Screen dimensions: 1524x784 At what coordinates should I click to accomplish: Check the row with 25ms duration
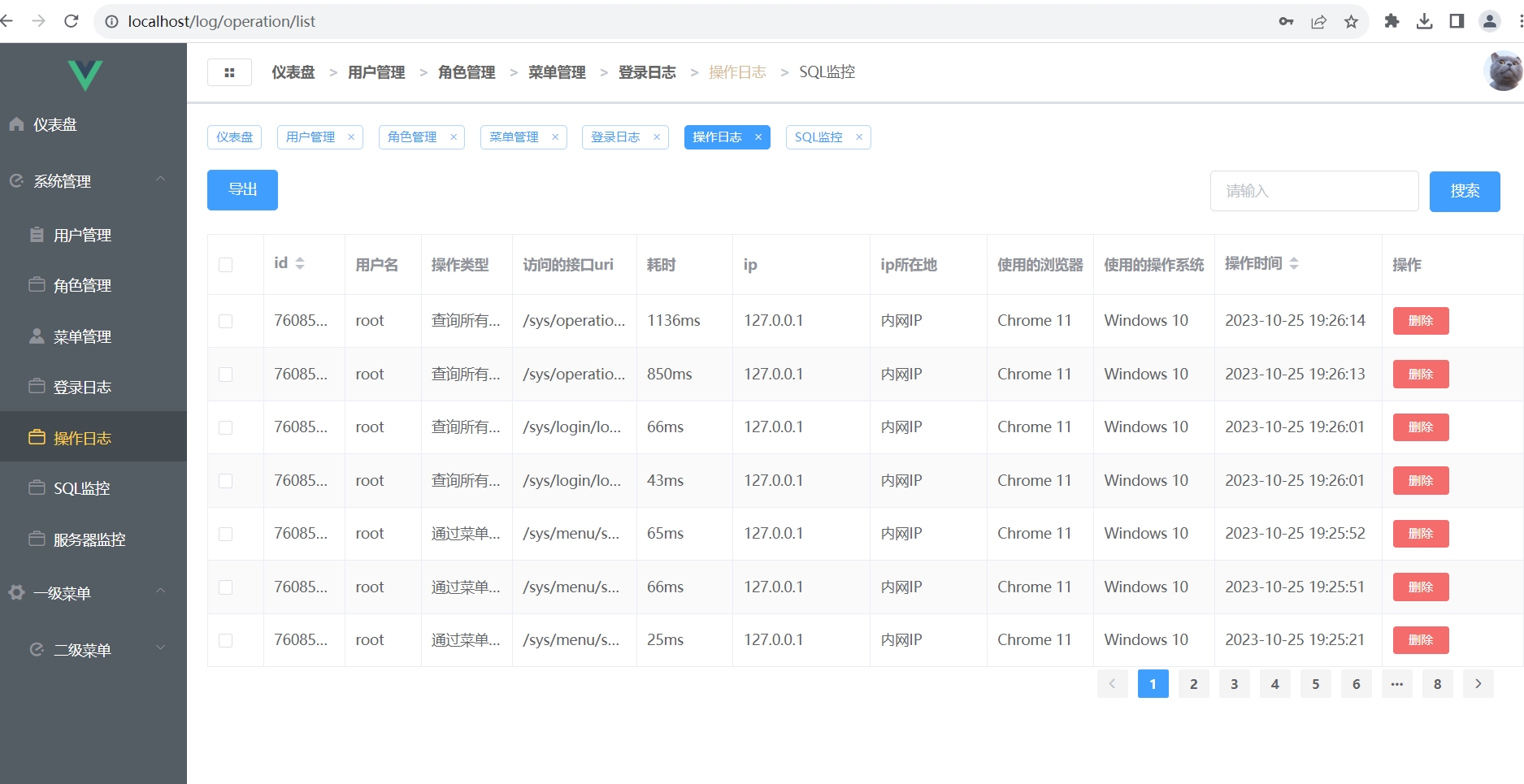[226, 640]
